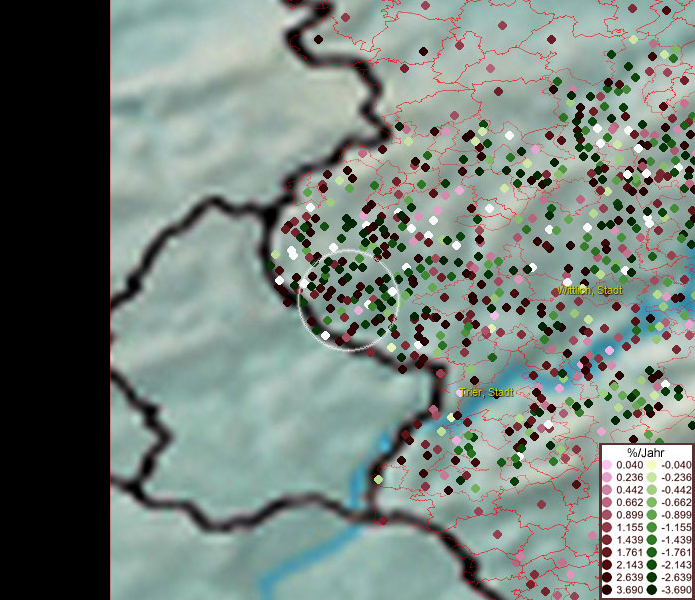Click the legend value text 0.040
695x600 pixels.
click(x=629, y=465)
